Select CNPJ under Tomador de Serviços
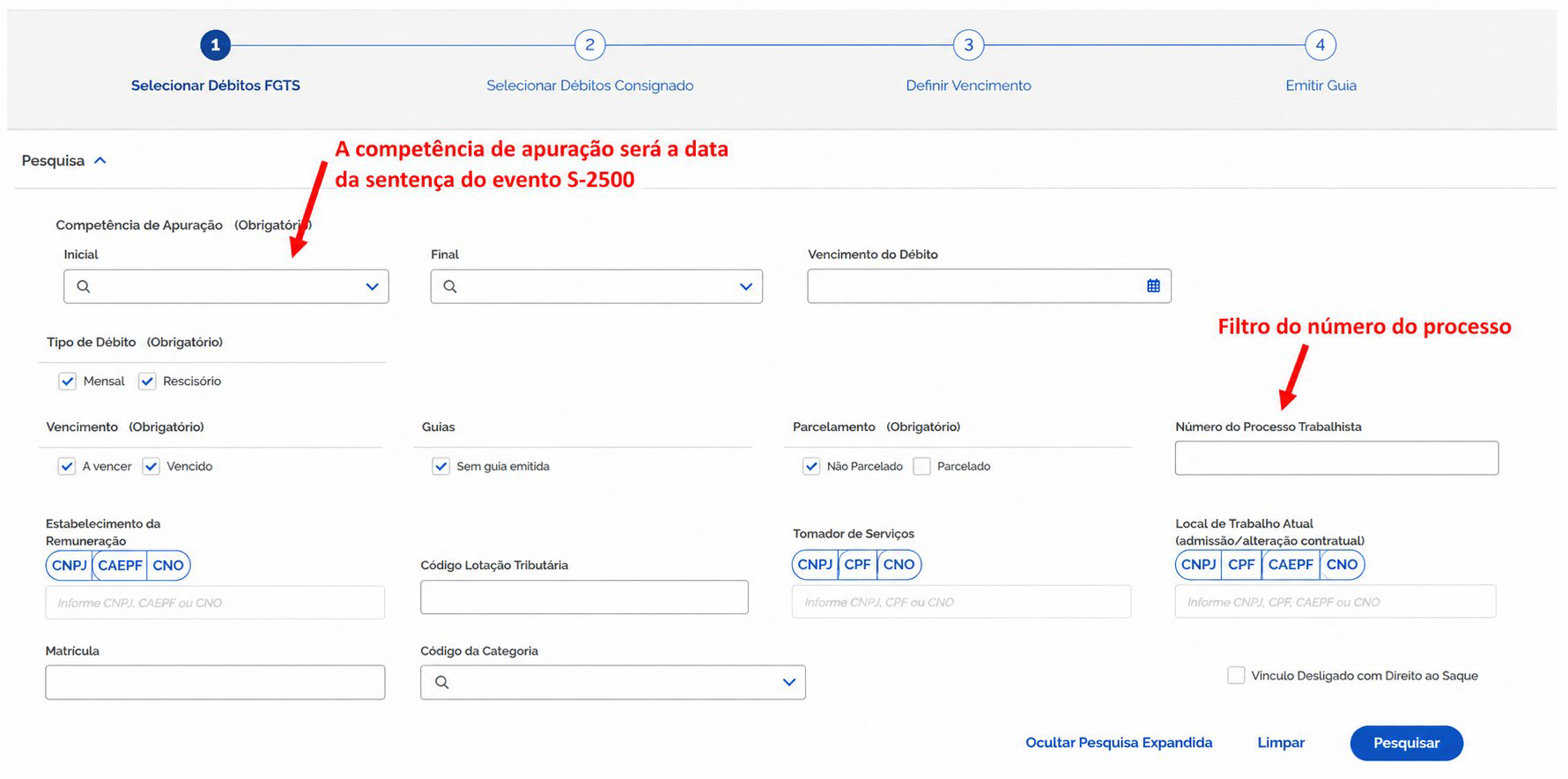 pyautogui.click(x=815, y=564)
